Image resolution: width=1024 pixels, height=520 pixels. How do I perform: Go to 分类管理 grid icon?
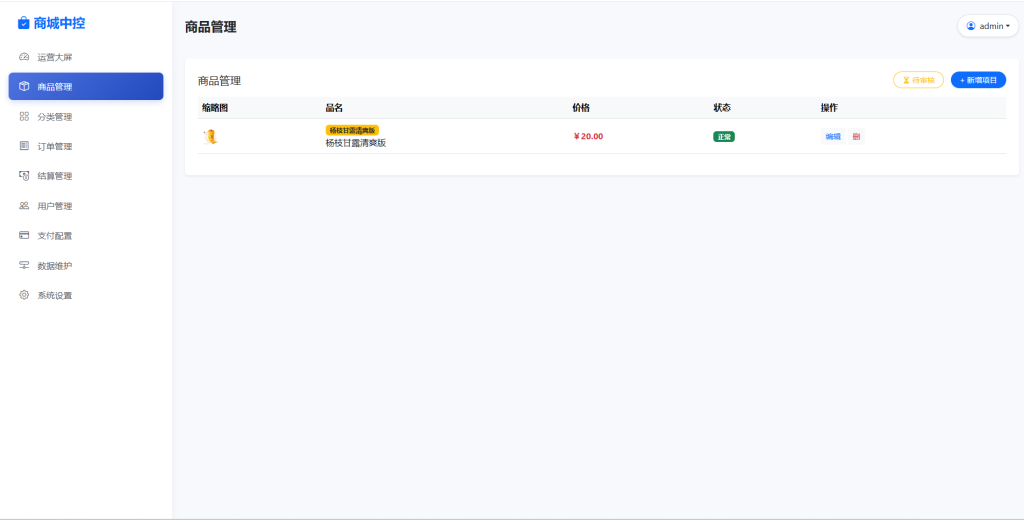[x=24, y=117]
